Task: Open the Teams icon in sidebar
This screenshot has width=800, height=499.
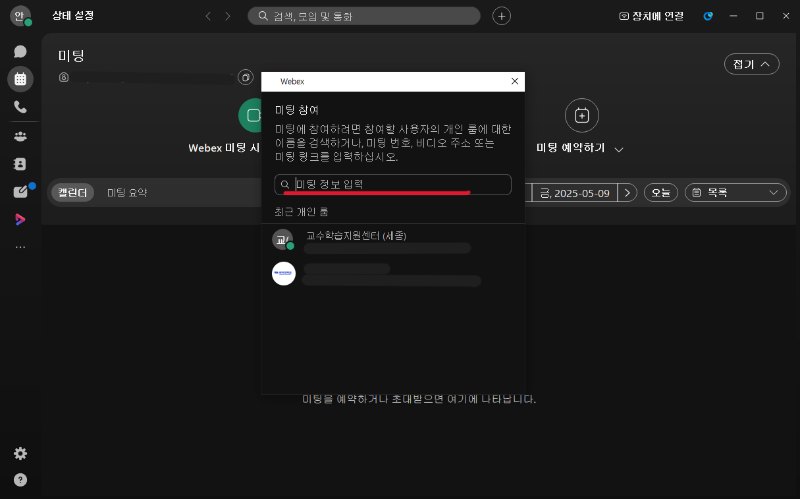Action: [20, 136]
